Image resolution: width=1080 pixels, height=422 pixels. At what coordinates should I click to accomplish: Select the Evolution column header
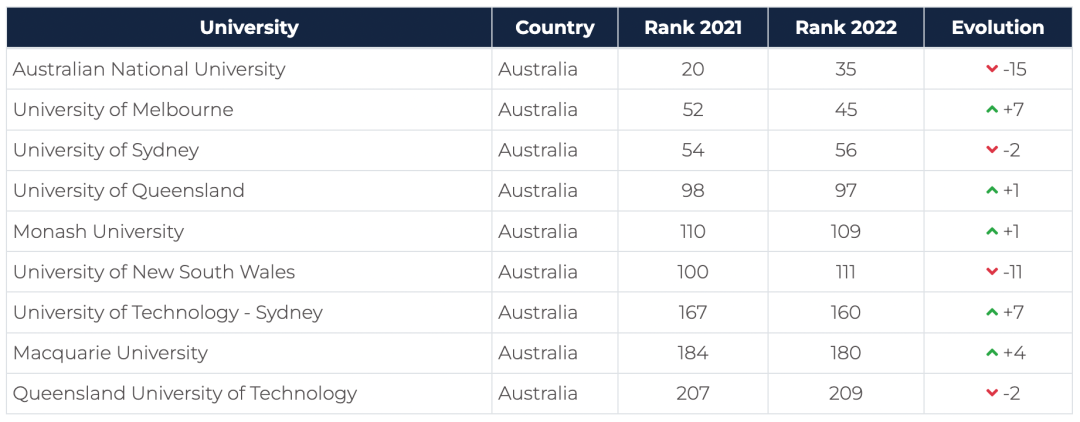998,27
